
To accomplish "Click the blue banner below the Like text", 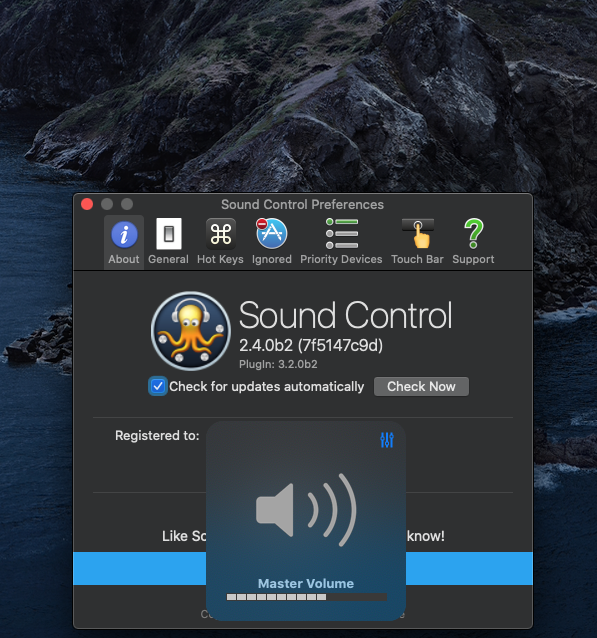I will [303, 568].
